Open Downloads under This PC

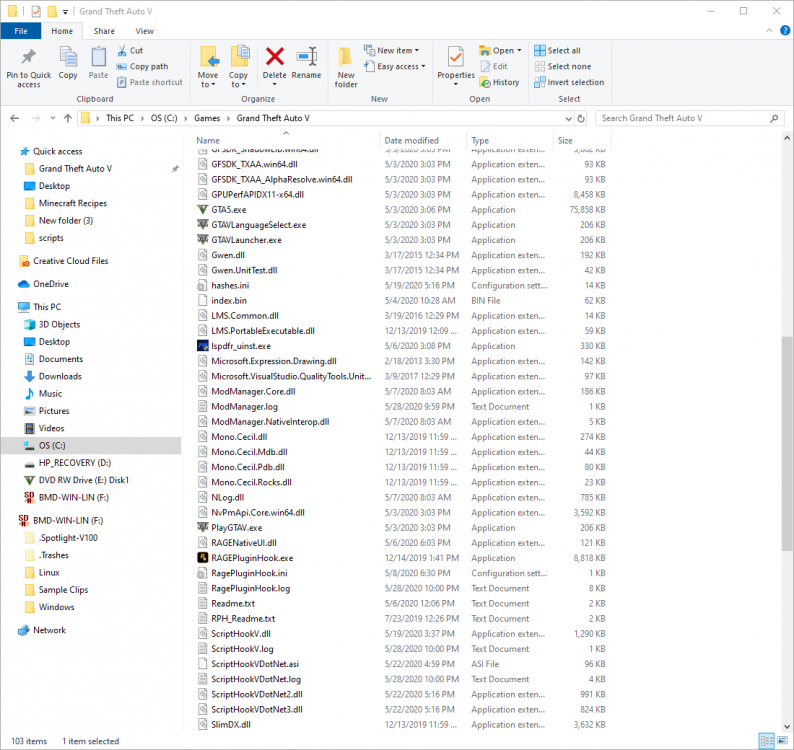pos(60,376)
